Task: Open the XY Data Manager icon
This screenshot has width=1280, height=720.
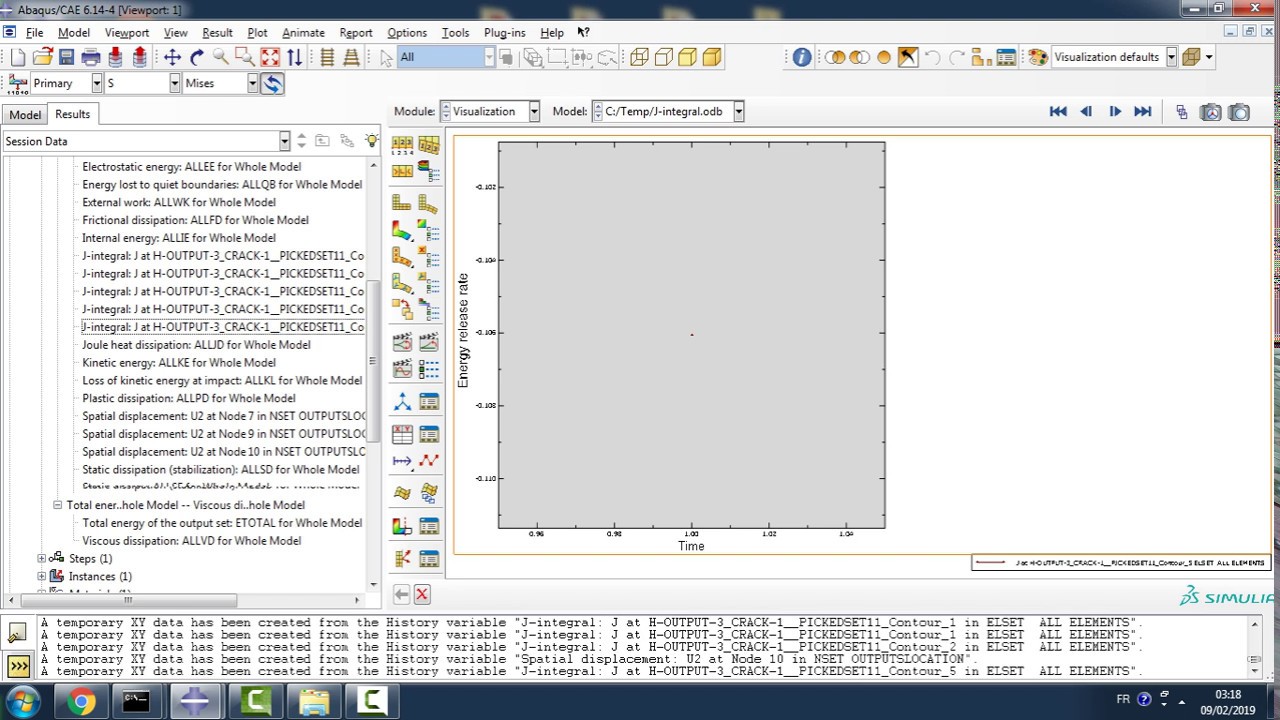Action: [429, 434]
